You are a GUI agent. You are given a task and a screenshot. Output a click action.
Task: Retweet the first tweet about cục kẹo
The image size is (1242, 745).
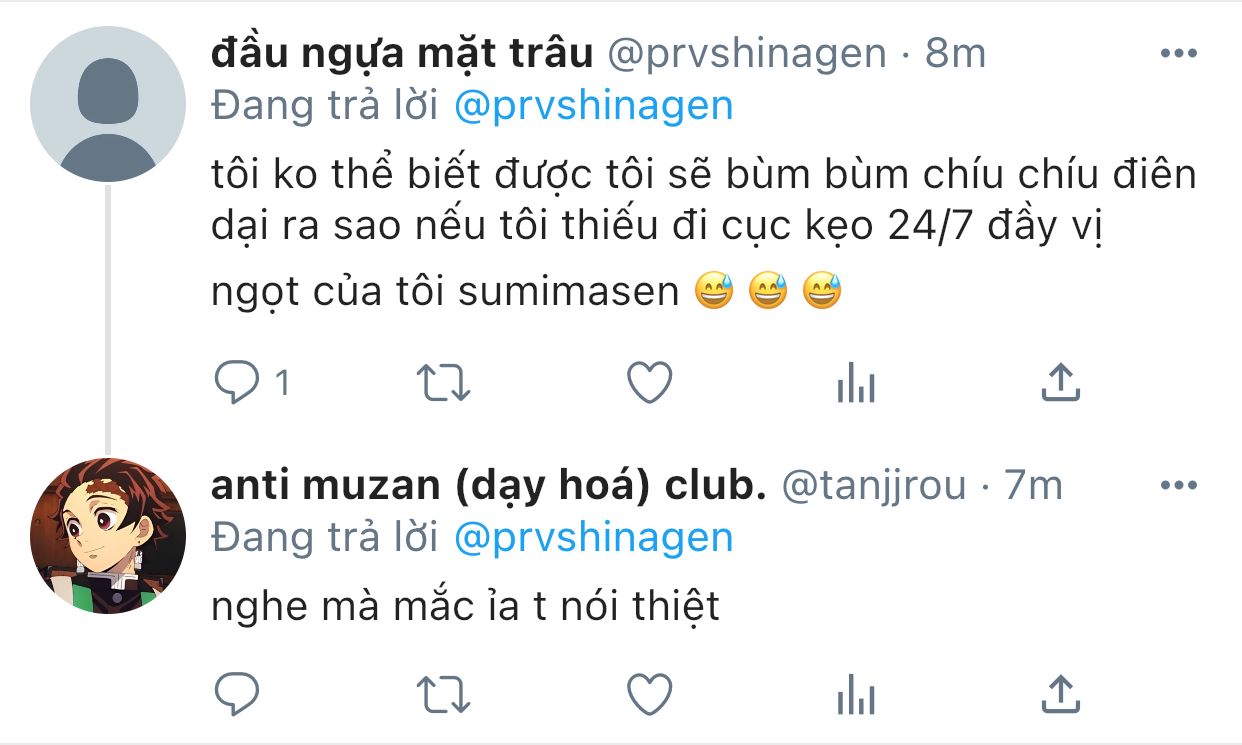(x=444, y=383)
